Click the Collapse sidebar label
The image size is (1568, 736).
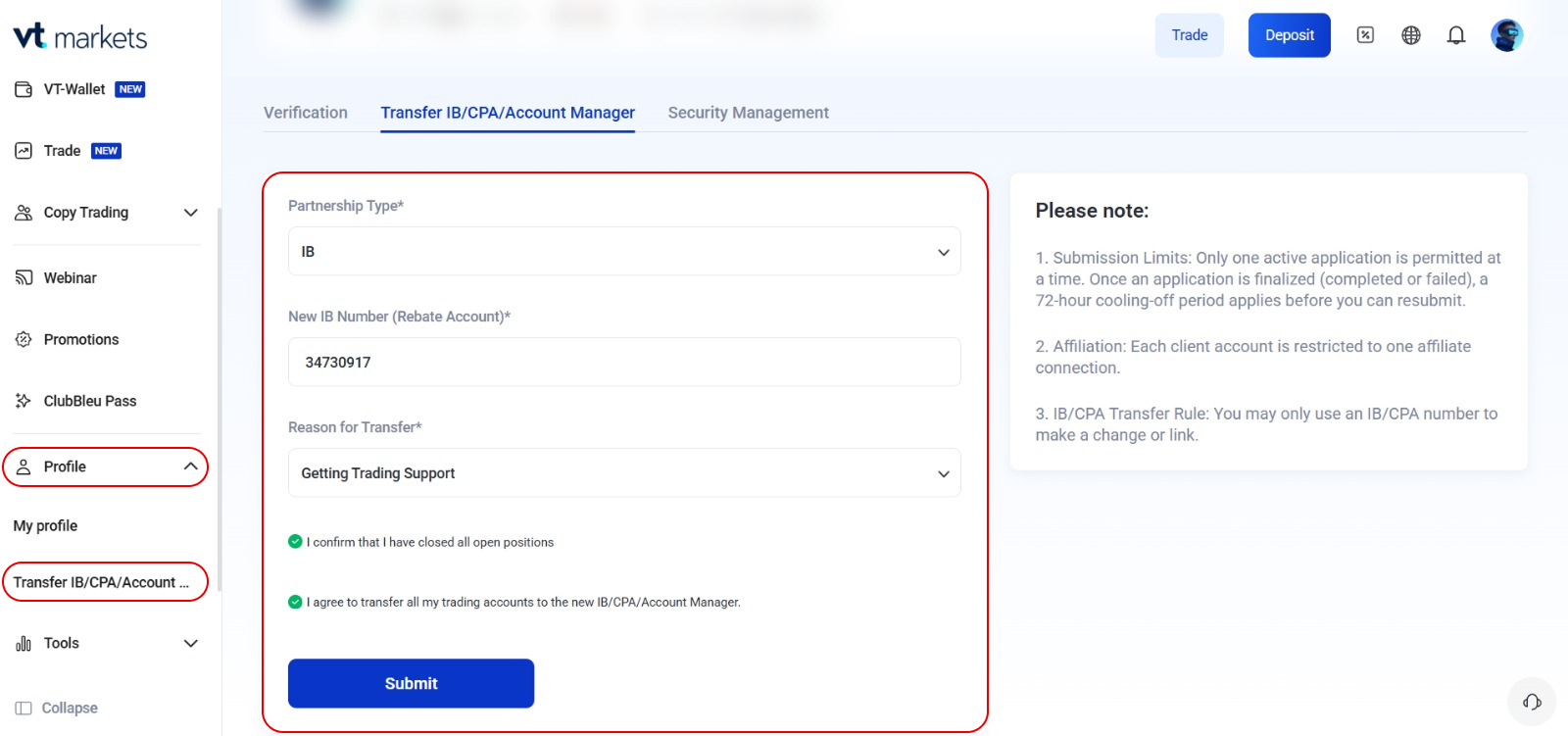click(70, 709)
